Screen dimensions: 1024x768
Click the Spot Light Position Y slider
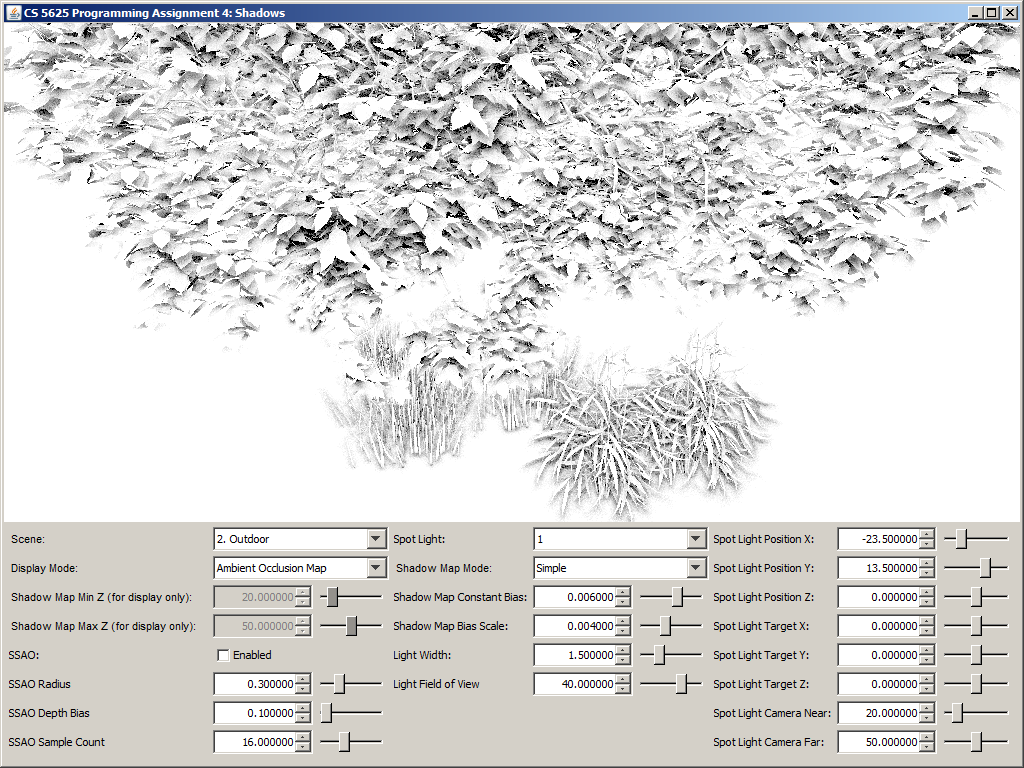[x=975, y=568]
